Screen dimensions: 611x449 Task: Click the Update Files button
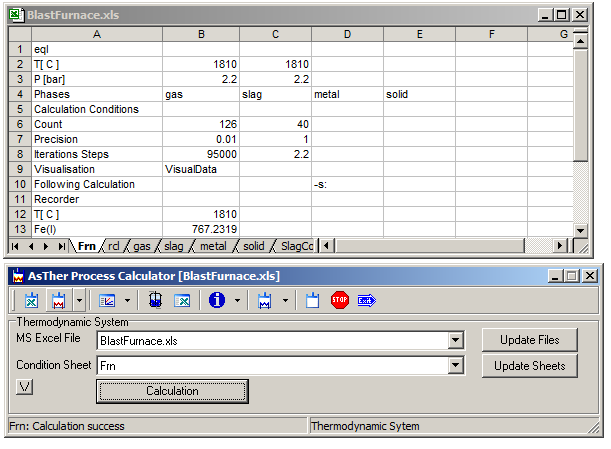click(x=529, y=340)
